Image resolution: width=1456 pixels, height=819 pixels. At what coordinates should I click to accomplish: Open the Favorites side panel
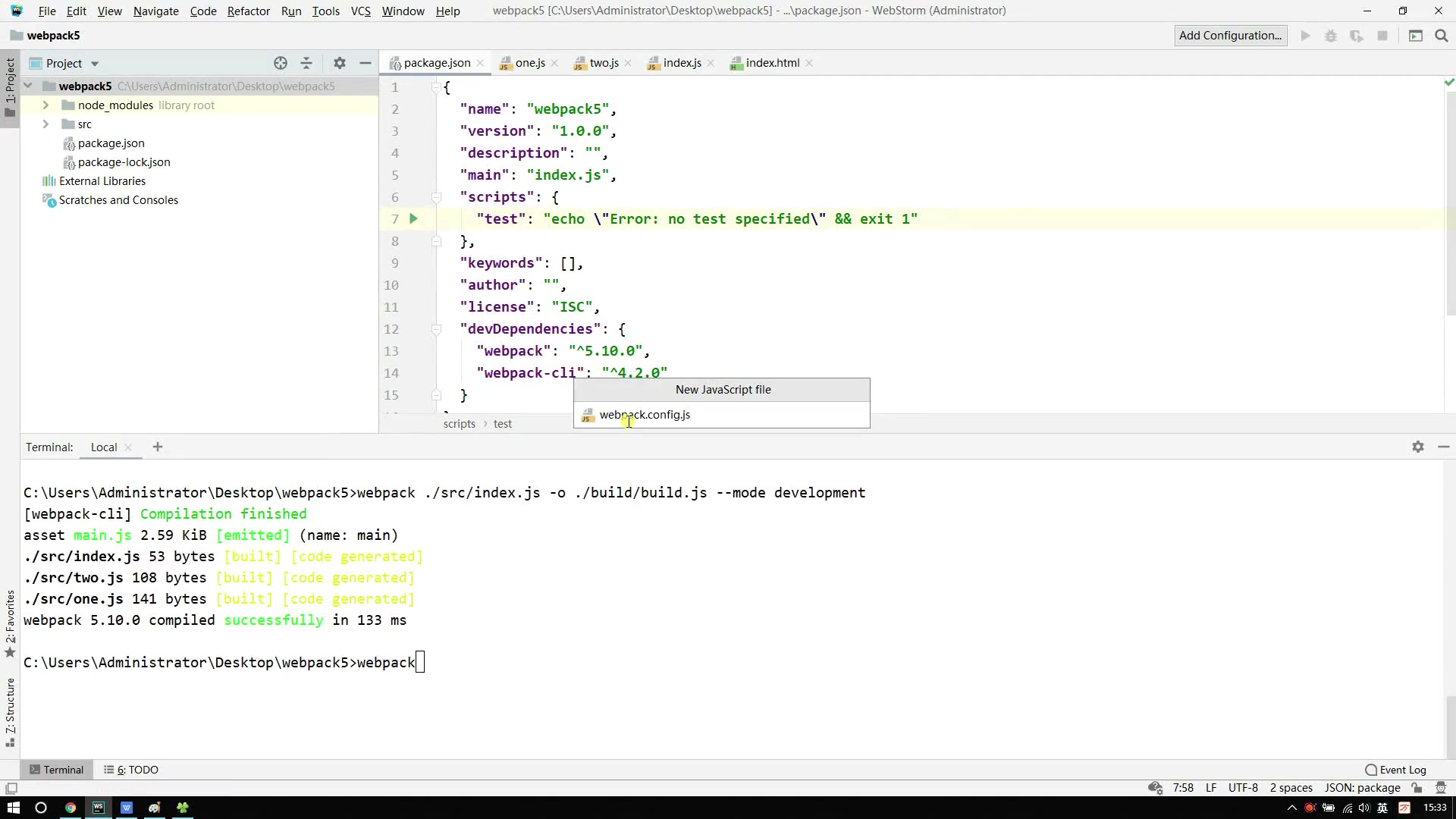[10, 623]
